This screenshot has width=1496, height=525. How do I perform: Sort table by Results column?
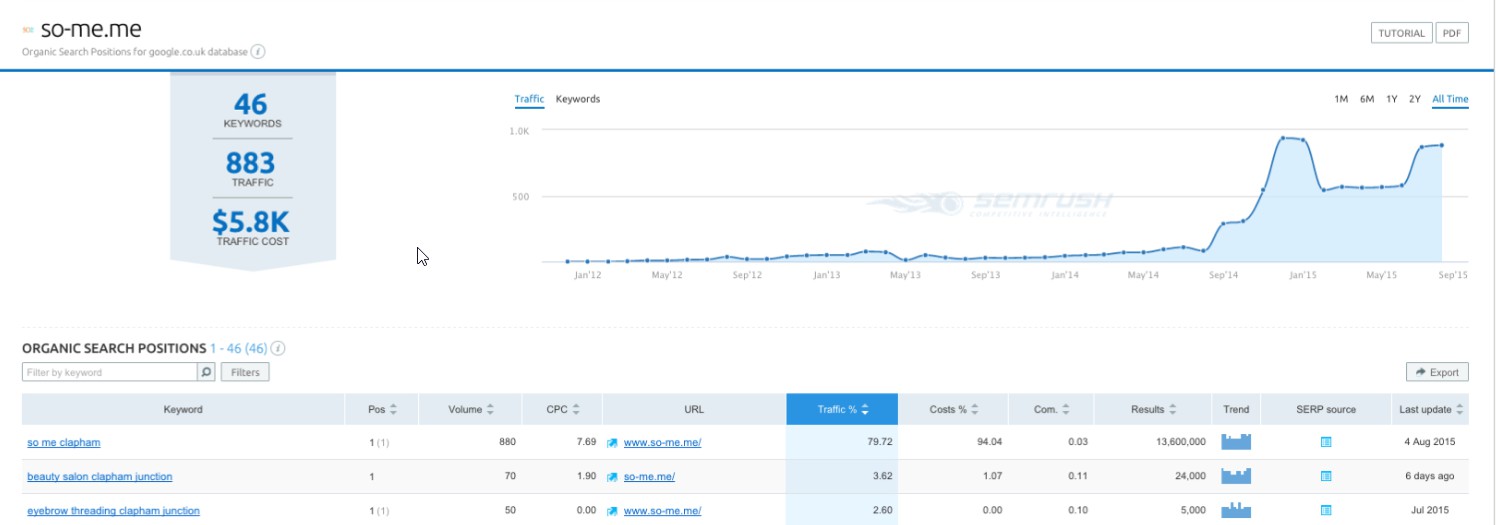pyautogui.click(x=1153, y=409)
